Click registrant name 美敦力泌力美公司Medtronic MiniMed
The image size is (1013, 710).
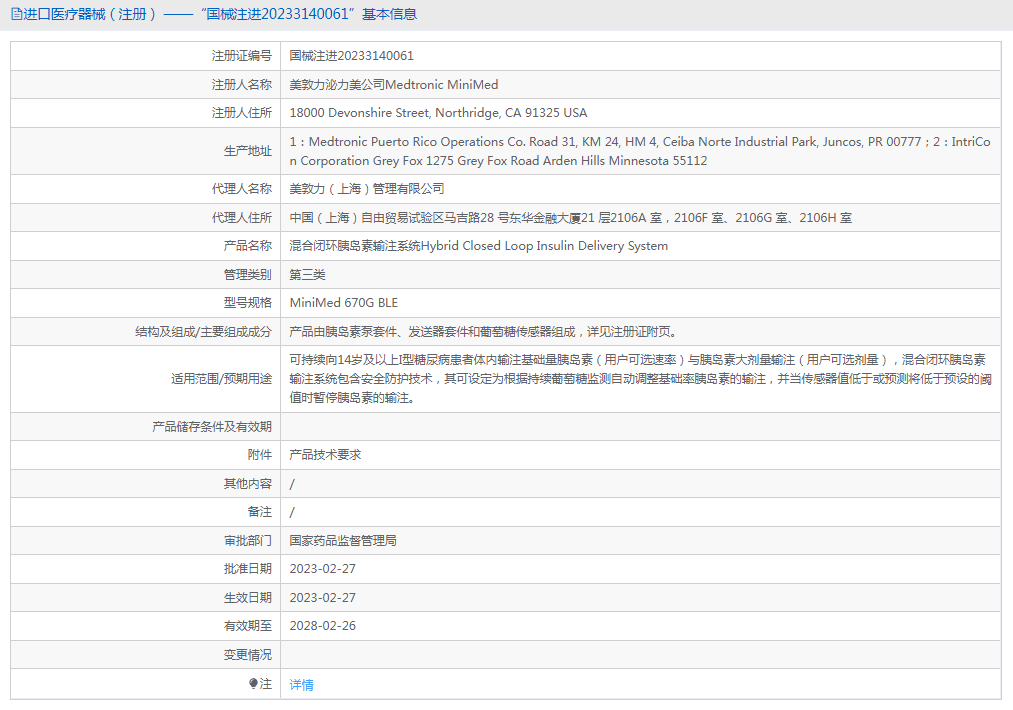(393, 85)
